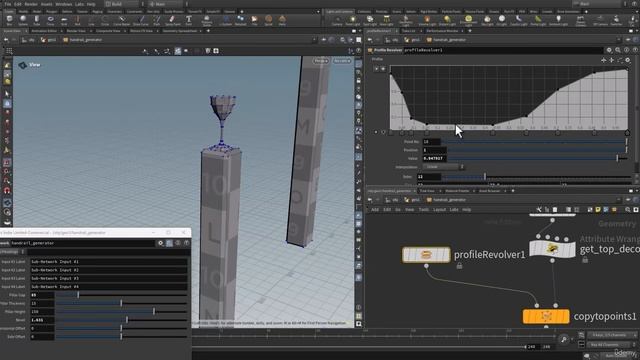This screenshot has width=640, height=360.
Task: Add a Sky Light from the shelf
Action: point(487,20)
